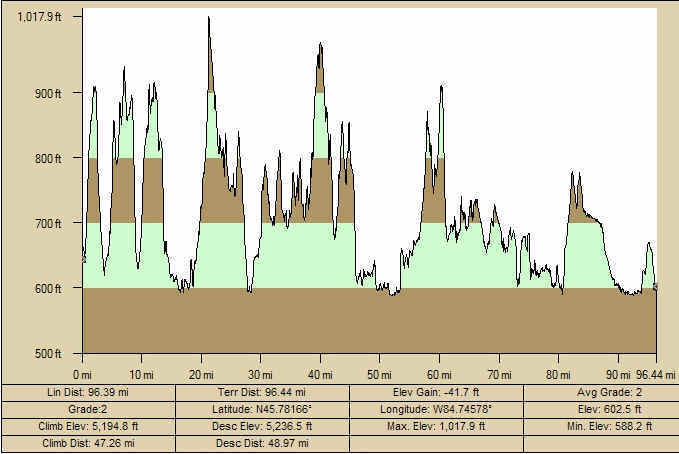Click the 50 mi label on distance axis
Image resolution: width=679 pixels, height=454 pixels.
click(x=379, y=374)
